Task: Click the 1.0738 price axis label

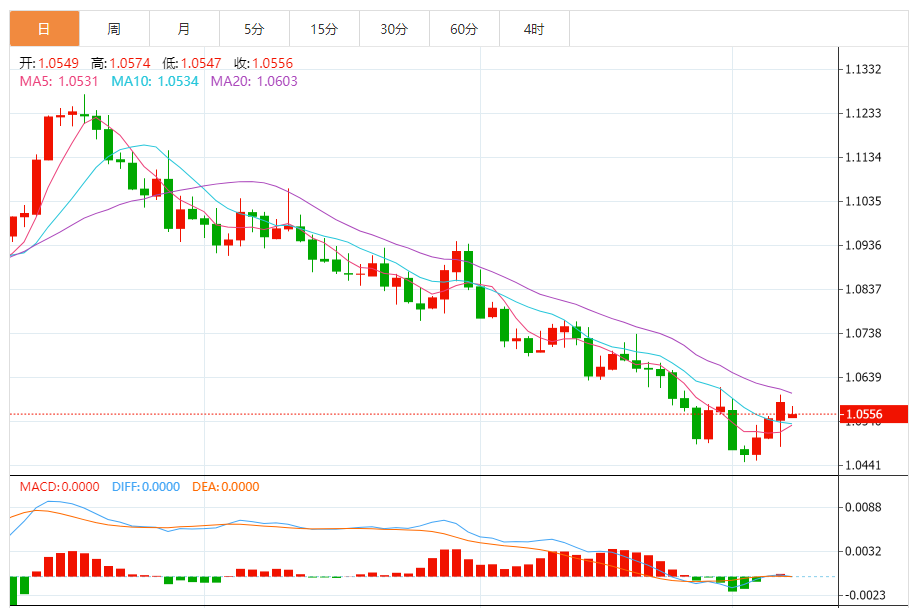Action: tap(863, 333)
